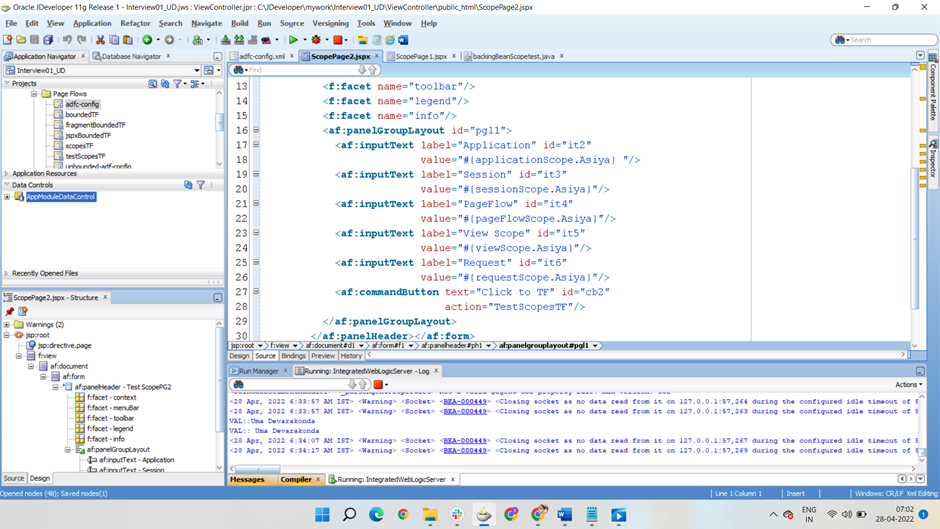
Task: Expand the Application Resources section
Action: pos(7,173)
